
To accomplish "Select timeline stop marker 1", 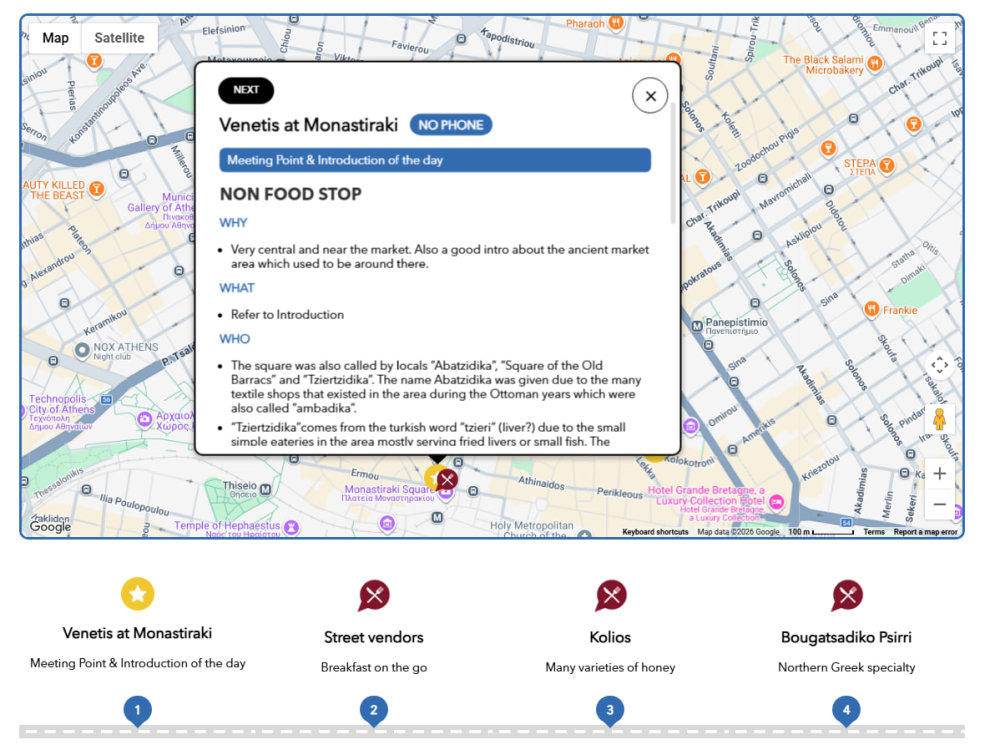I will pos(138,710).
